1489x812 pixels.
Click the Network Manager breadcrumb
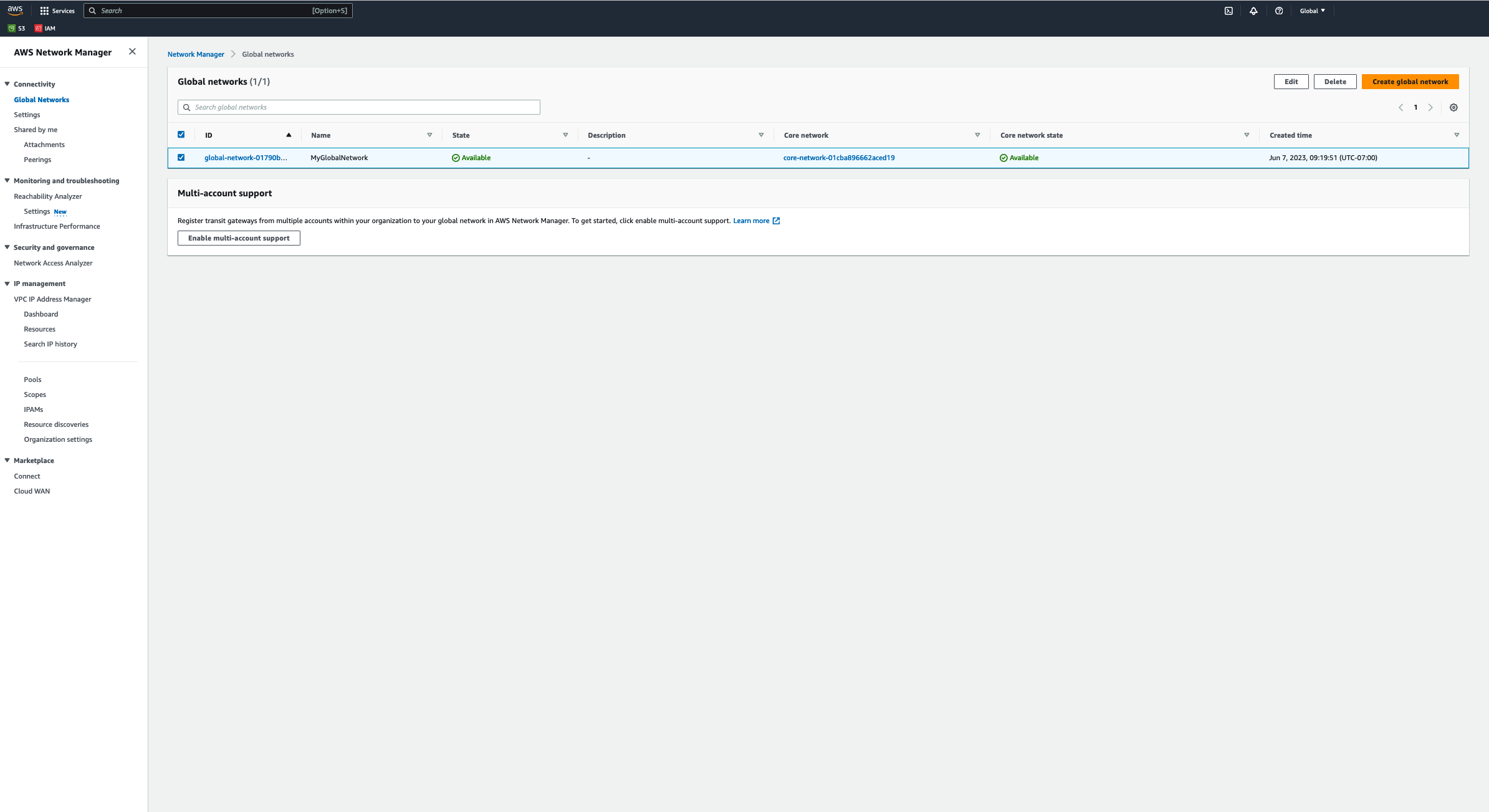coord(196,54)
